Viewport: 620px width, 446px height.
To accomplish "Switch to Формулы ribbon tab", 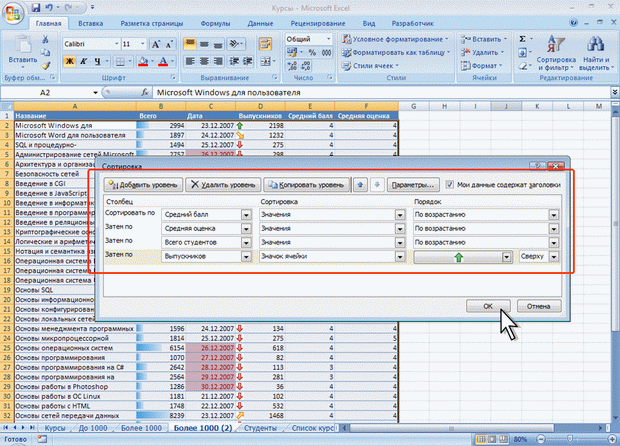I will pyautogui.click(x=215, y=23).
